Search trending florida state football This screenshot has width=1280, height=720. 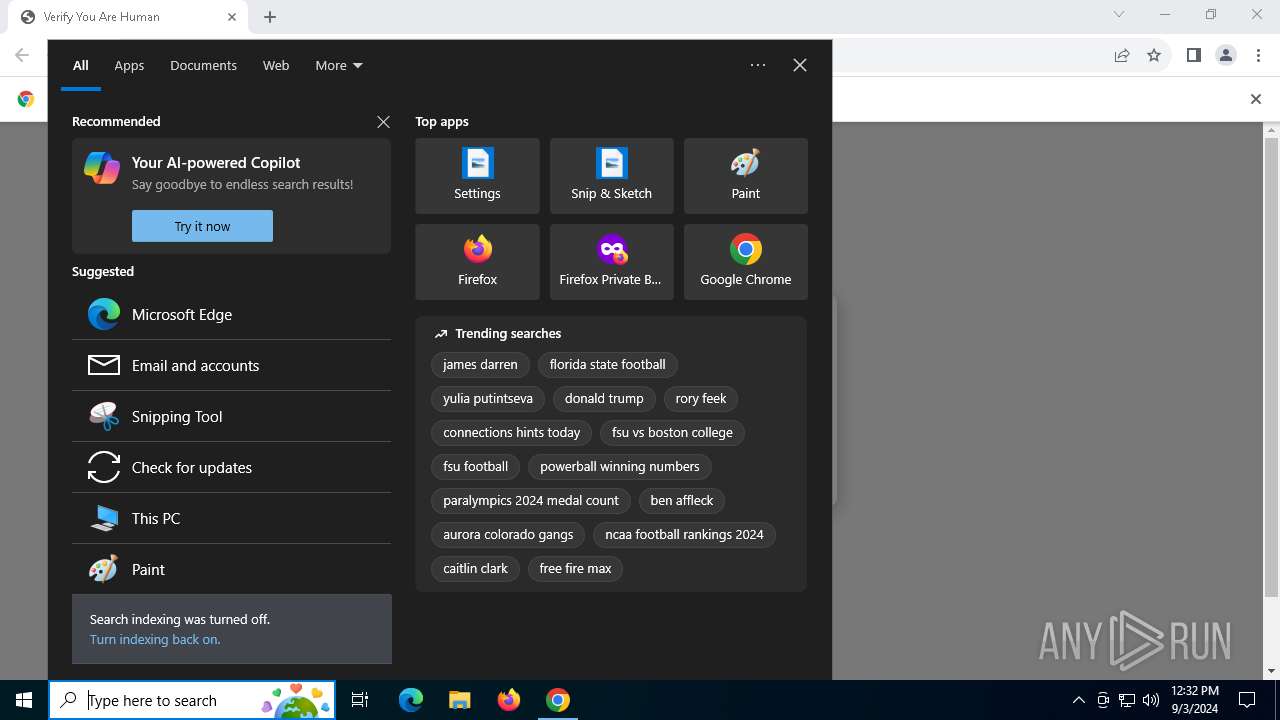point(607,365)
